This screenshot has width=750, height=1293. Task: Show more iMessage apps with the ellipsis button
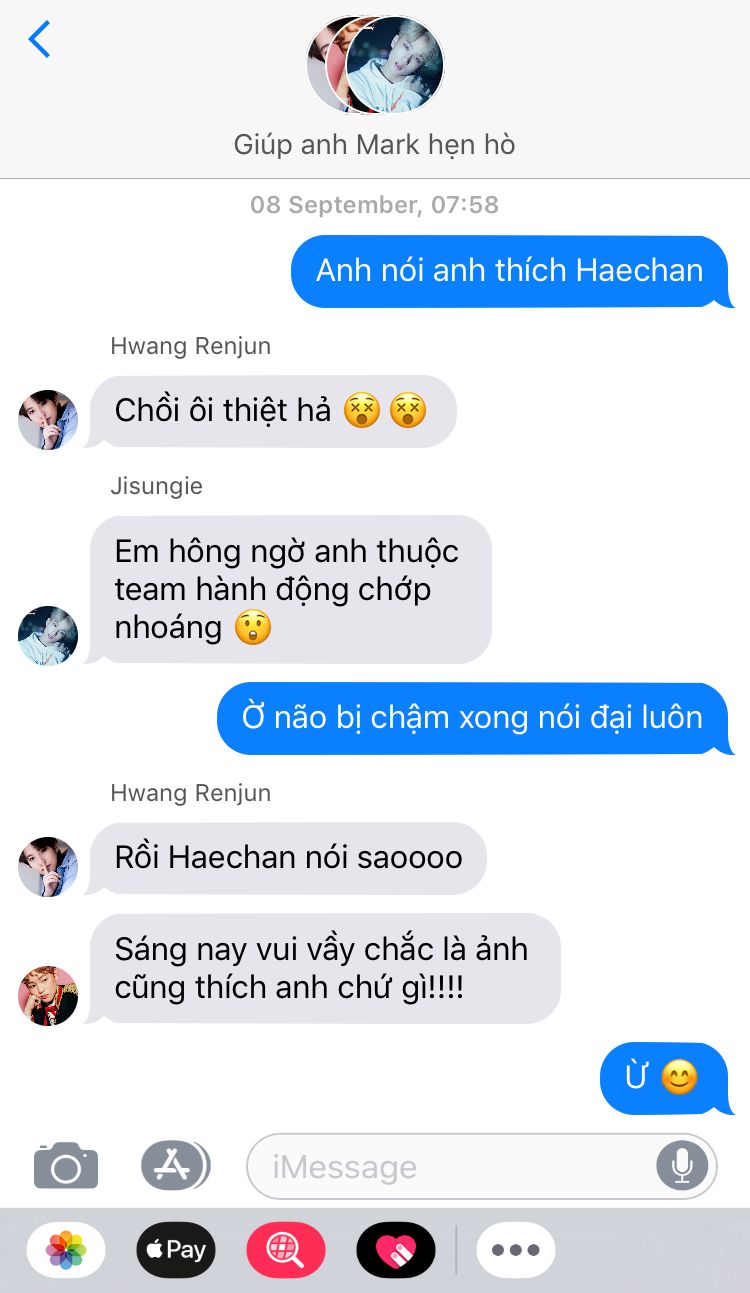point(516,1250)
